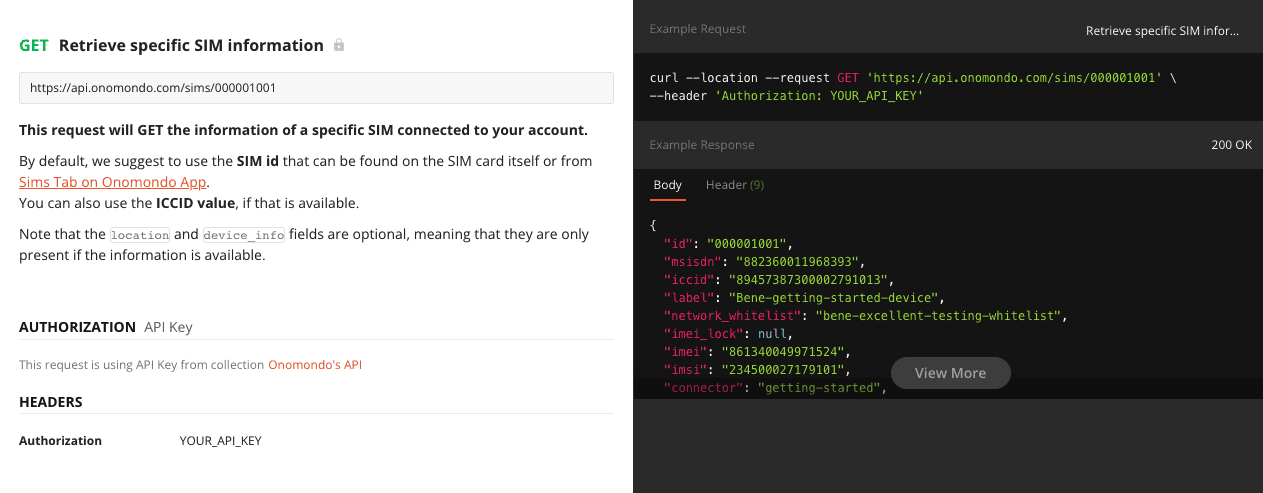The width and height of the screenshot is (1263, 493).
Task: Click the Authorization header key name
Action: tap(60, 441)
